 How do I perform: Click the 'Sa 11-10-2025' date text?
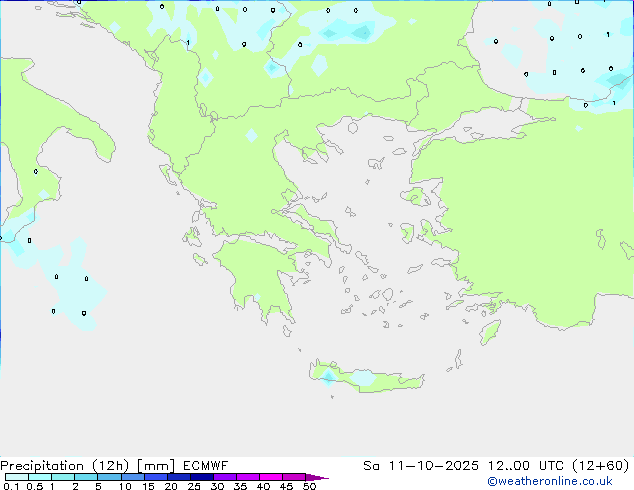point(421,466)
